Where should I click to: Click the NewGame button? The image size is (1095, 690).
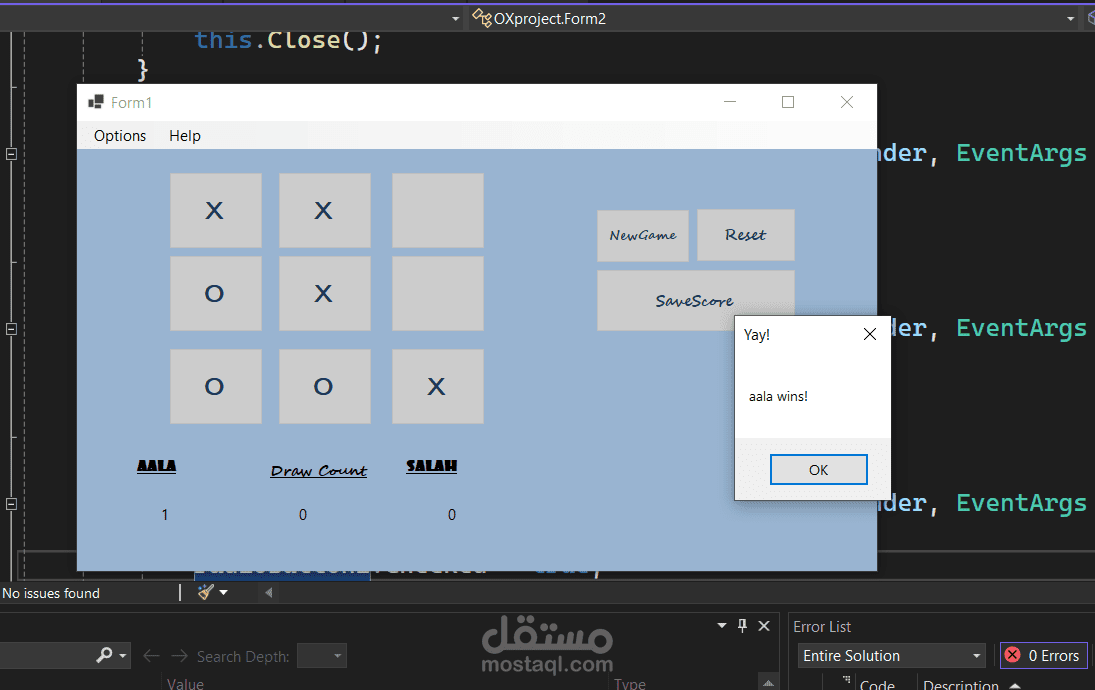642,235
